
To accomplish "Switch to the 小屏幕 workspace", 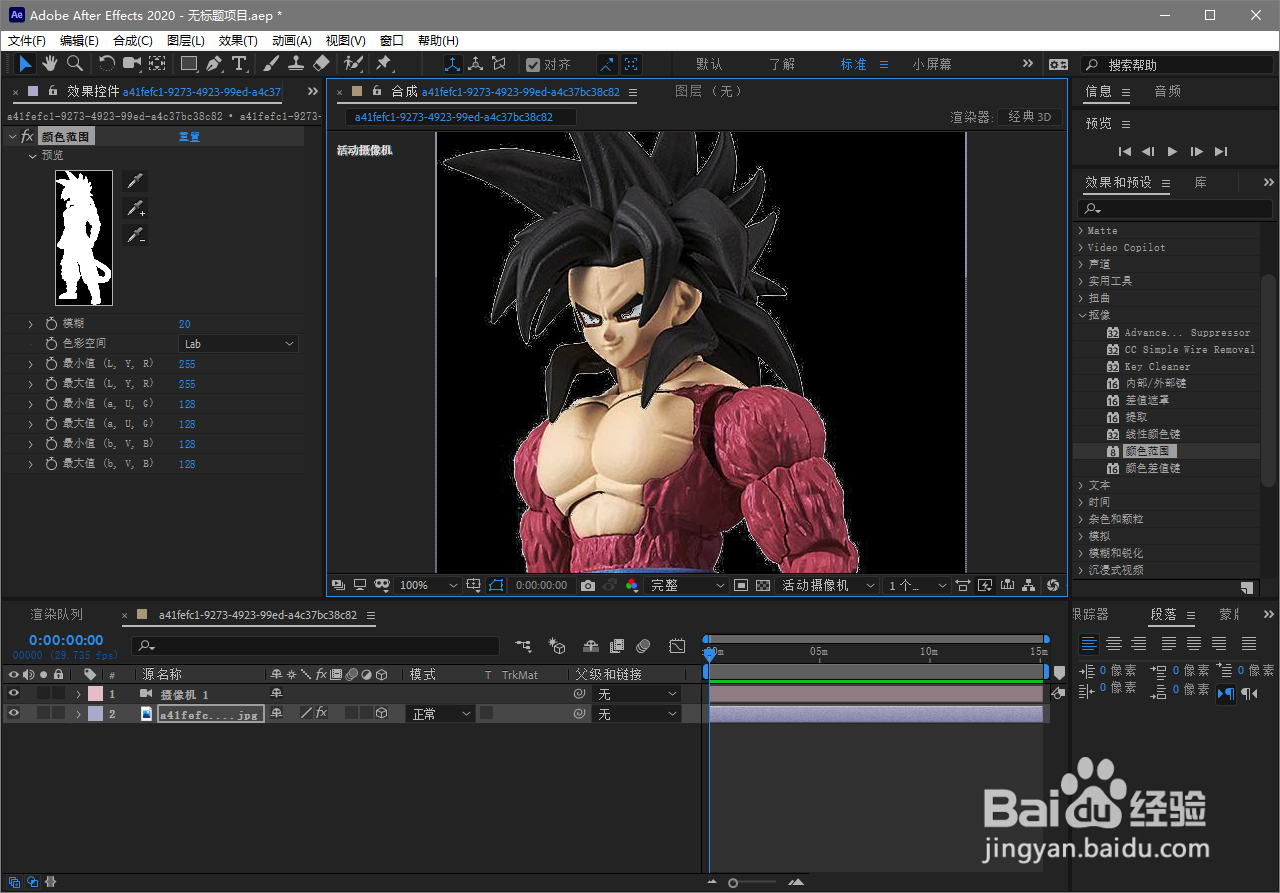I will click(x=932, y=64).
